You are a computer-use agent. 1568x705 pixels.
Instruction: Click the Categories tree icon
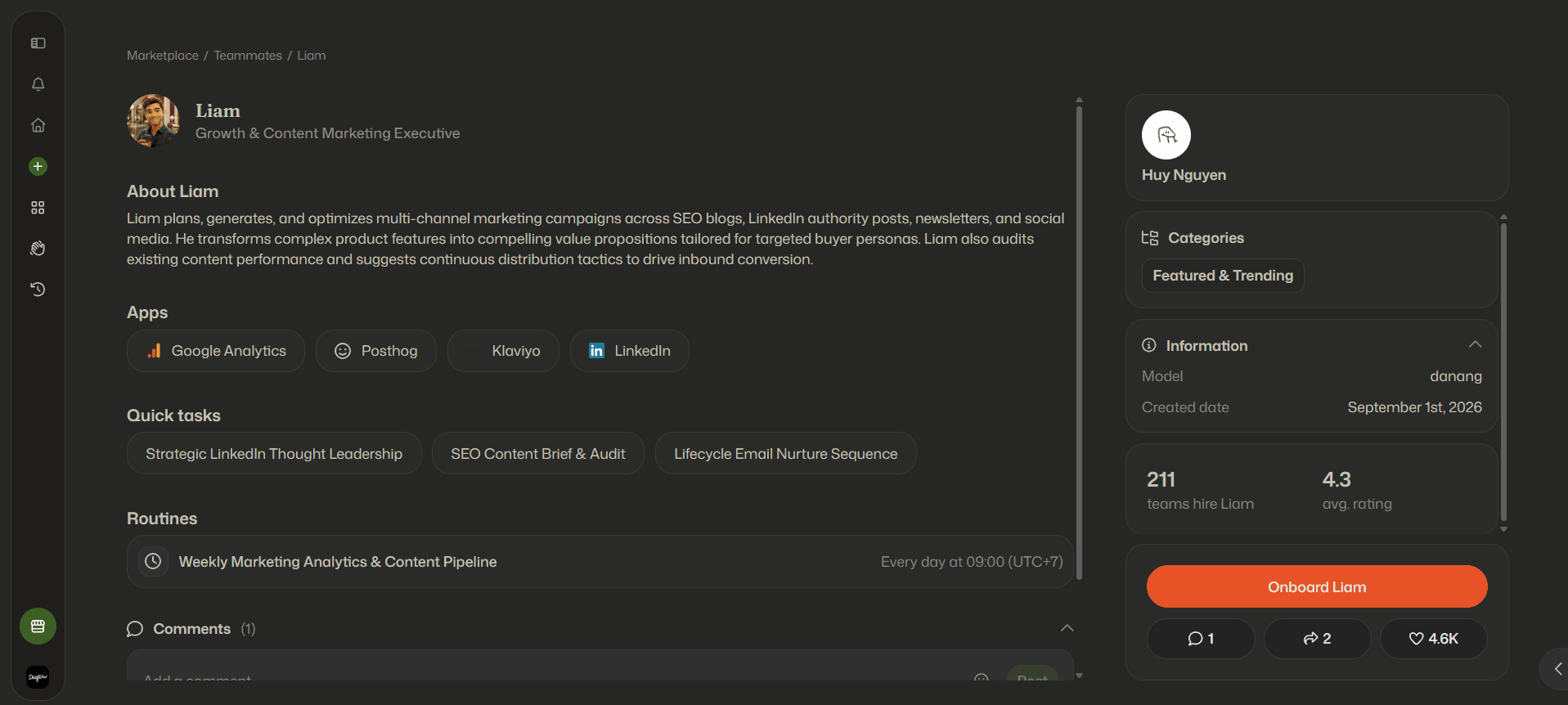(1150, 238)
